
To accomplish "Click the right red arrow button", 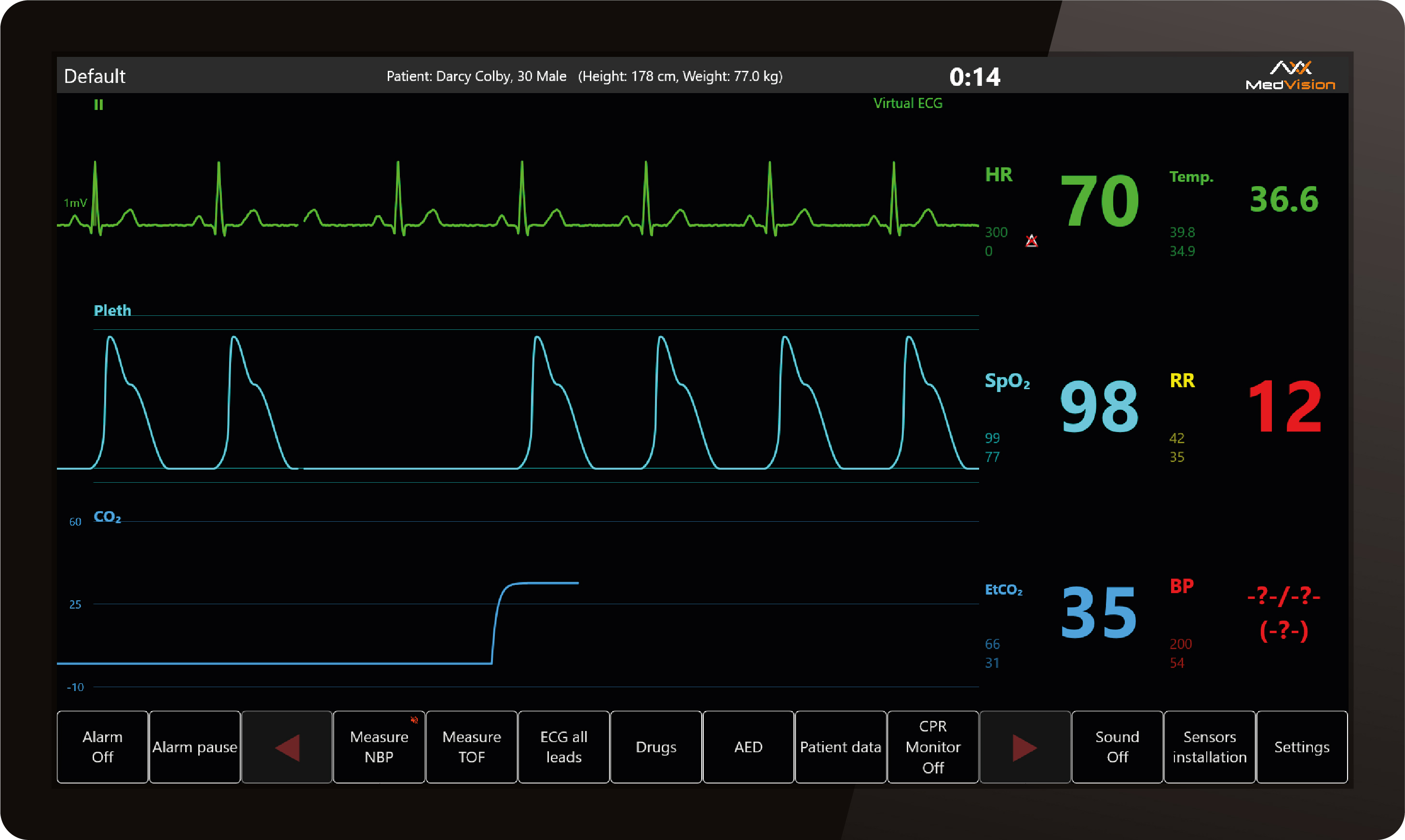I will coord(1024,747).
